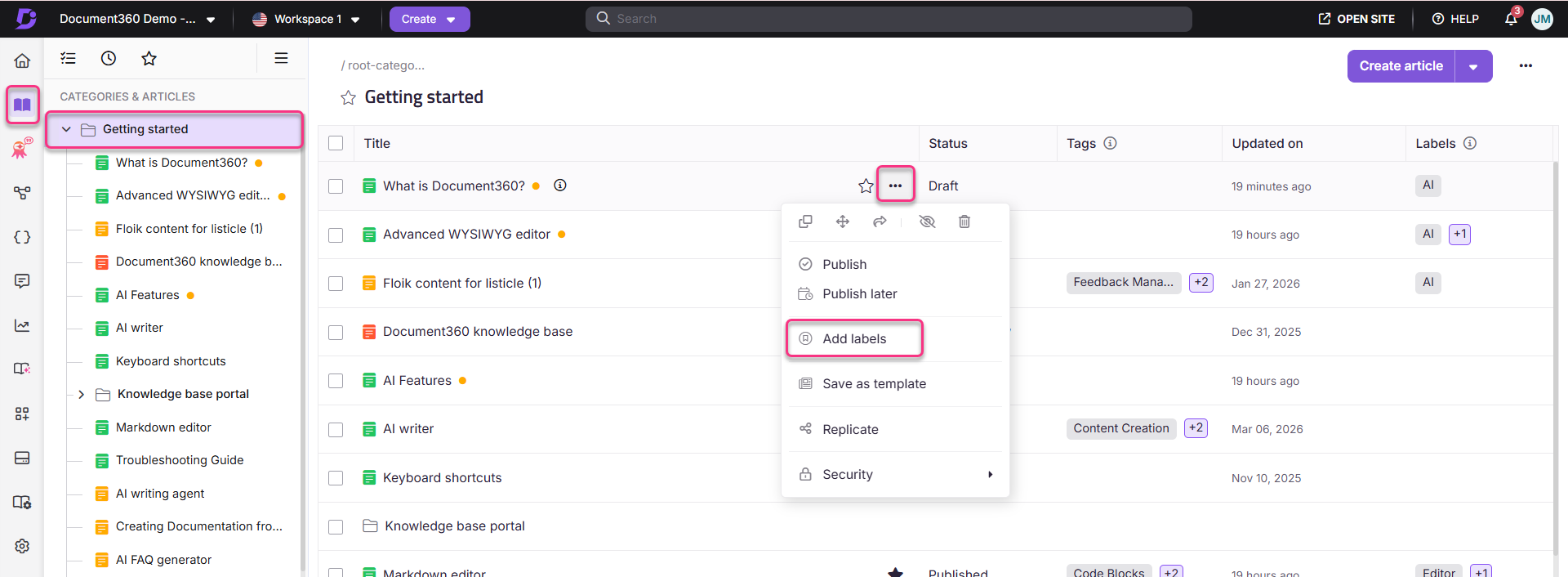Screen dimensions: 1568x577
Task: Click the OPEN SITE link
Action: tap(1356, 19)
